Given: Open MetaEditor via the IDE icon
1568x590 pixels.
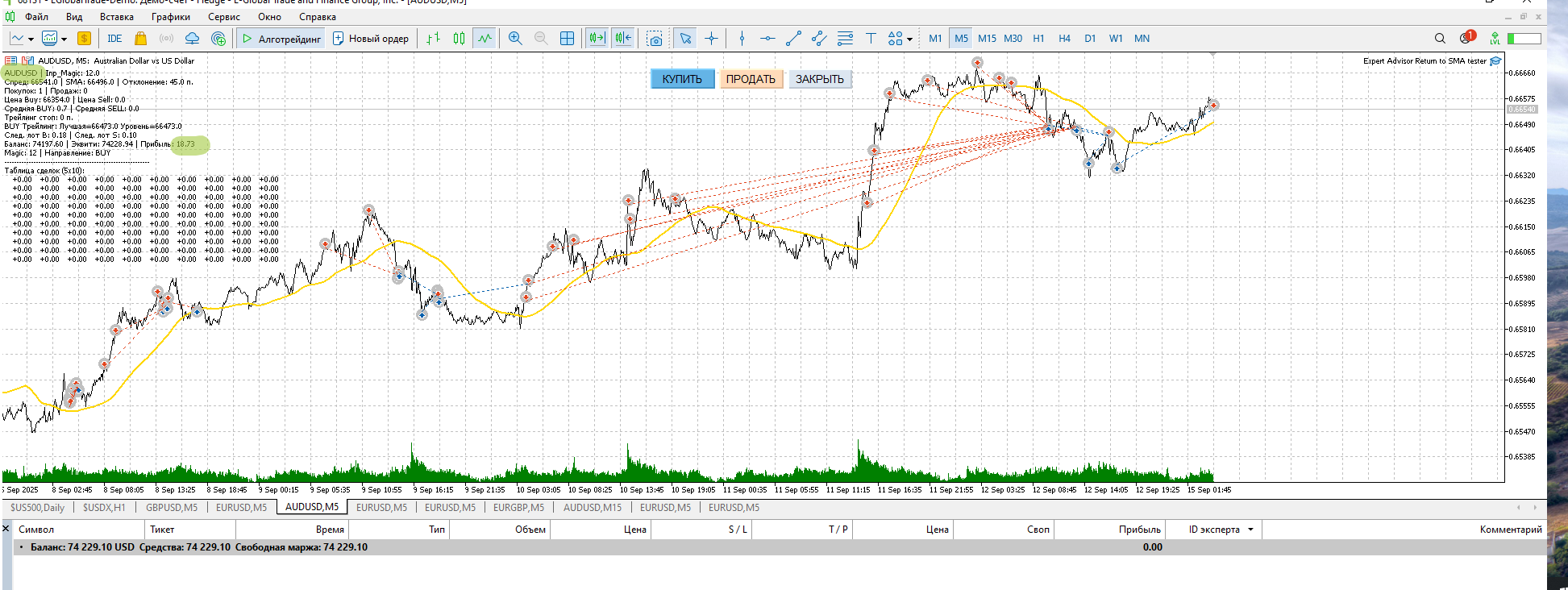Looking at the screenshot, I should pos(114,39).
